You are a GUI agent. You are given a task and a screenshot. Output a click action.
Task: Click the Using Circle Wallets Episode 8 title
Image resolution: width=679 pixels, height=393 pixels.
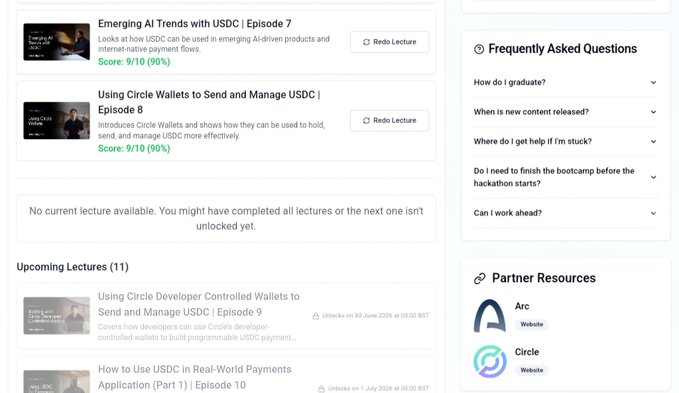(x=209, y=102)
